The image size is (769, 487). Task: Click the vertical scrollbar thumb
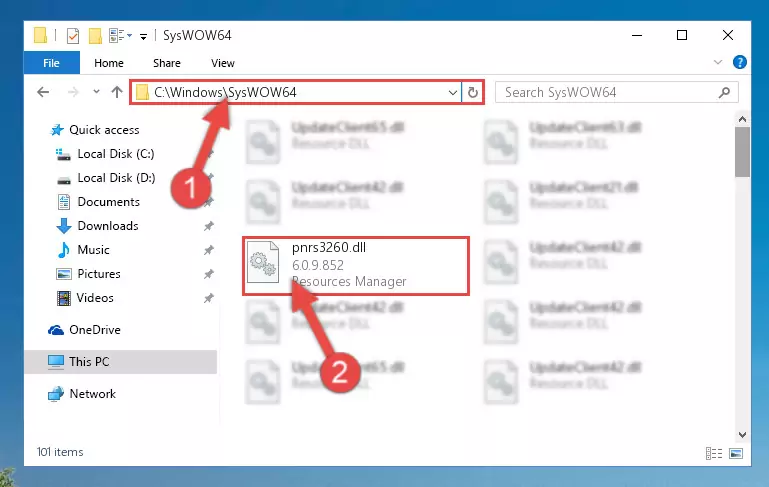click(742, 152)
